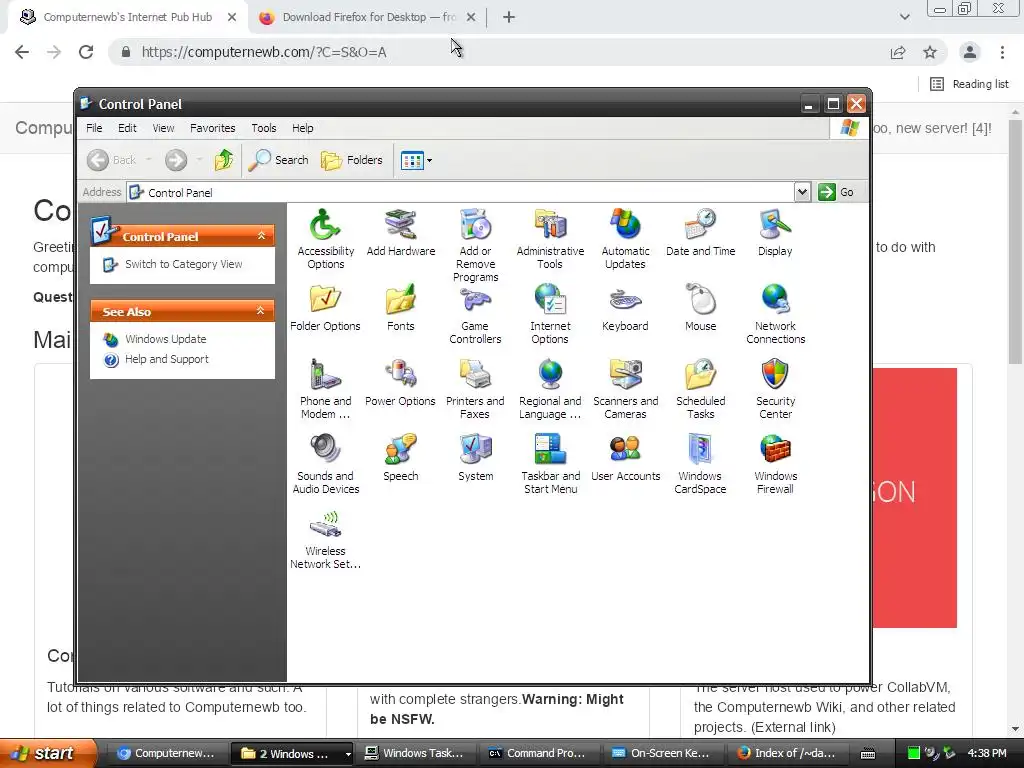Image resolution: width=1024 pixels, height=768 pixels.
Task: Click the Up folder toolbar icon
Action: [224, 160]
